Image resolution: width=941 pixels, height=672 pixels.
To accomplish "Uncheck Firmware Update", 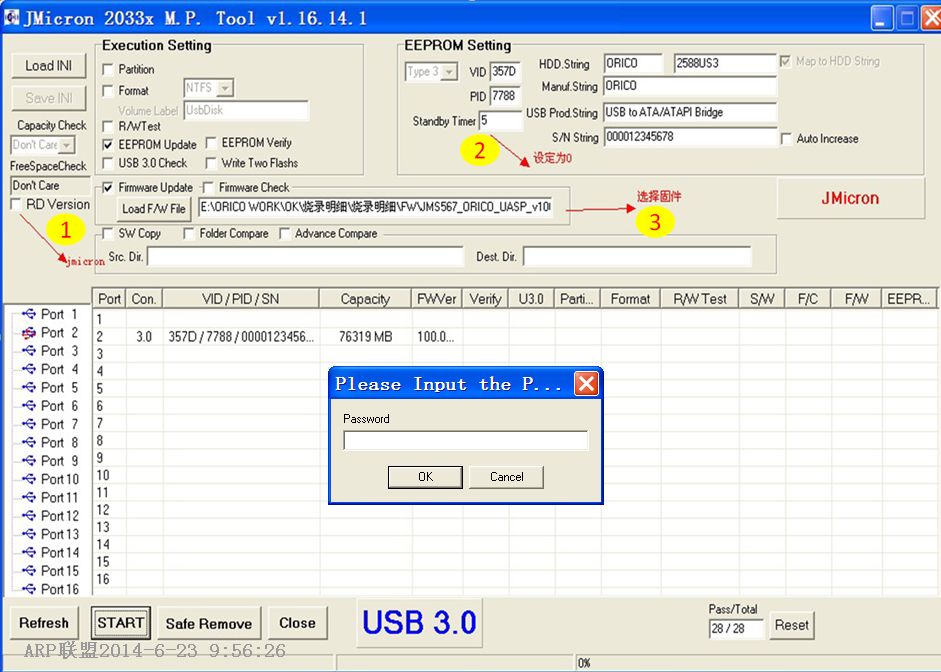I will click(108, 188).
